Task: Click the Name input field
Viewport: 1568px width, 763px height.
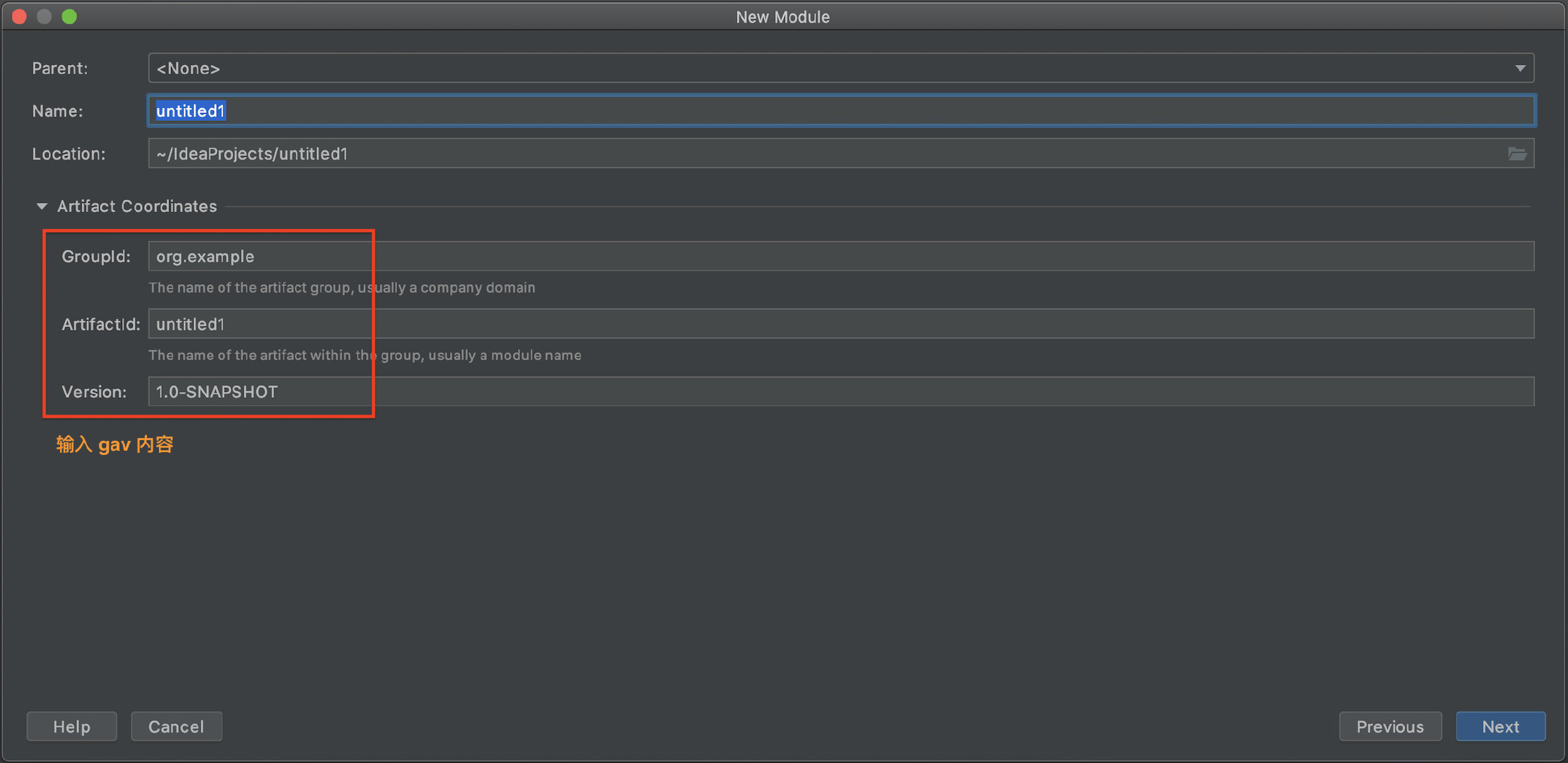Action: 841,111
